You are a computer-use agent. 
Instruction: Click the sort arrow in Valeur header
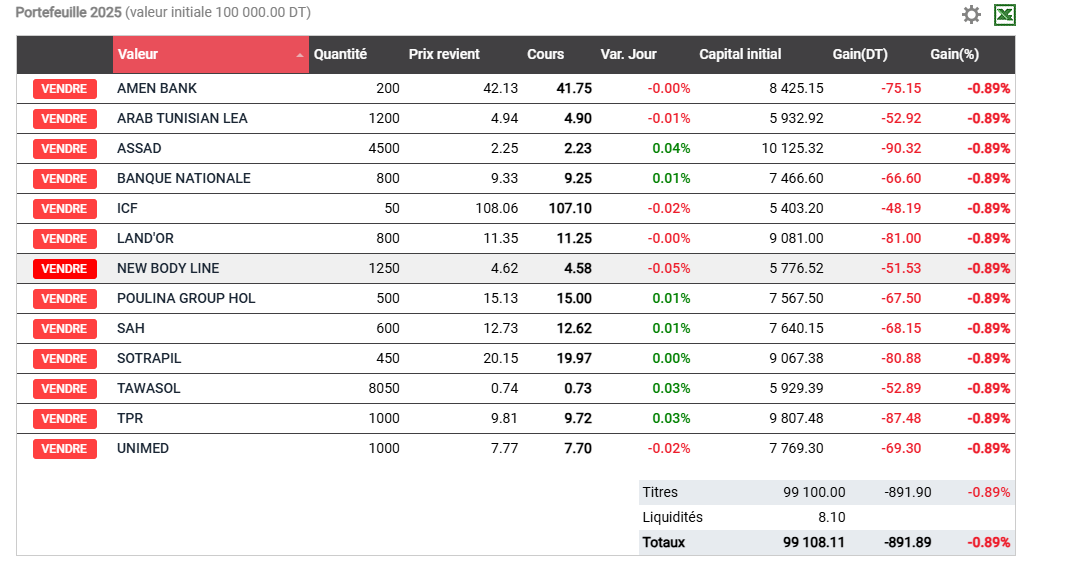tap(300, 55)
